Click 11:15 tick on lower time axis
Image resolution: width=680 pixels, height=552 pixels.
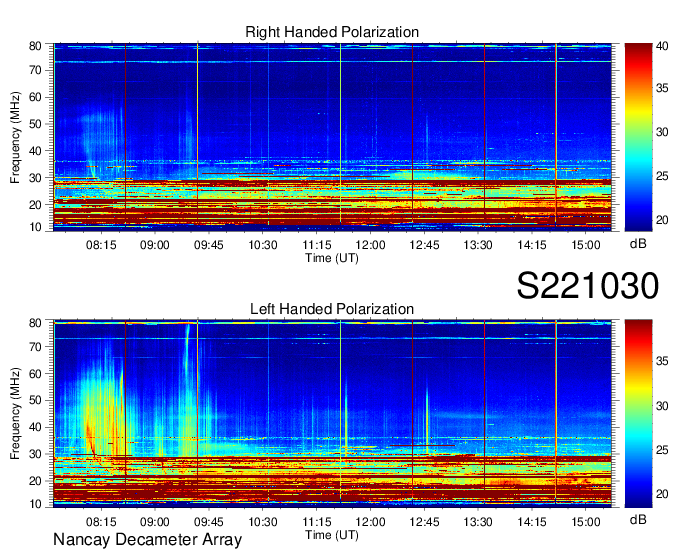point(317,522)
